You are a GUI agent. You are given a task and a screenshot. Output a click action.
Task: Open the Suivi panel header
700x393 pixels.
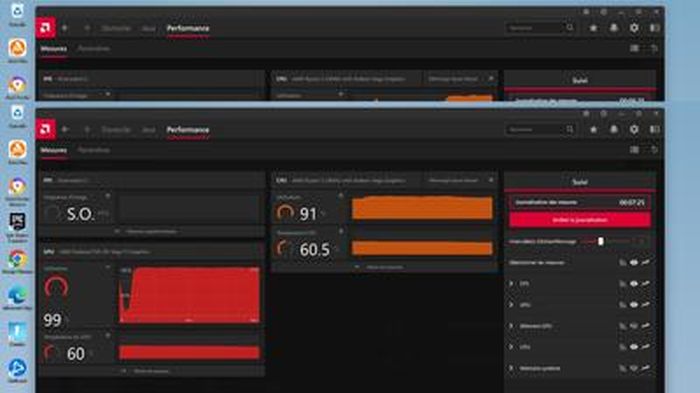(x=579, y=182)
